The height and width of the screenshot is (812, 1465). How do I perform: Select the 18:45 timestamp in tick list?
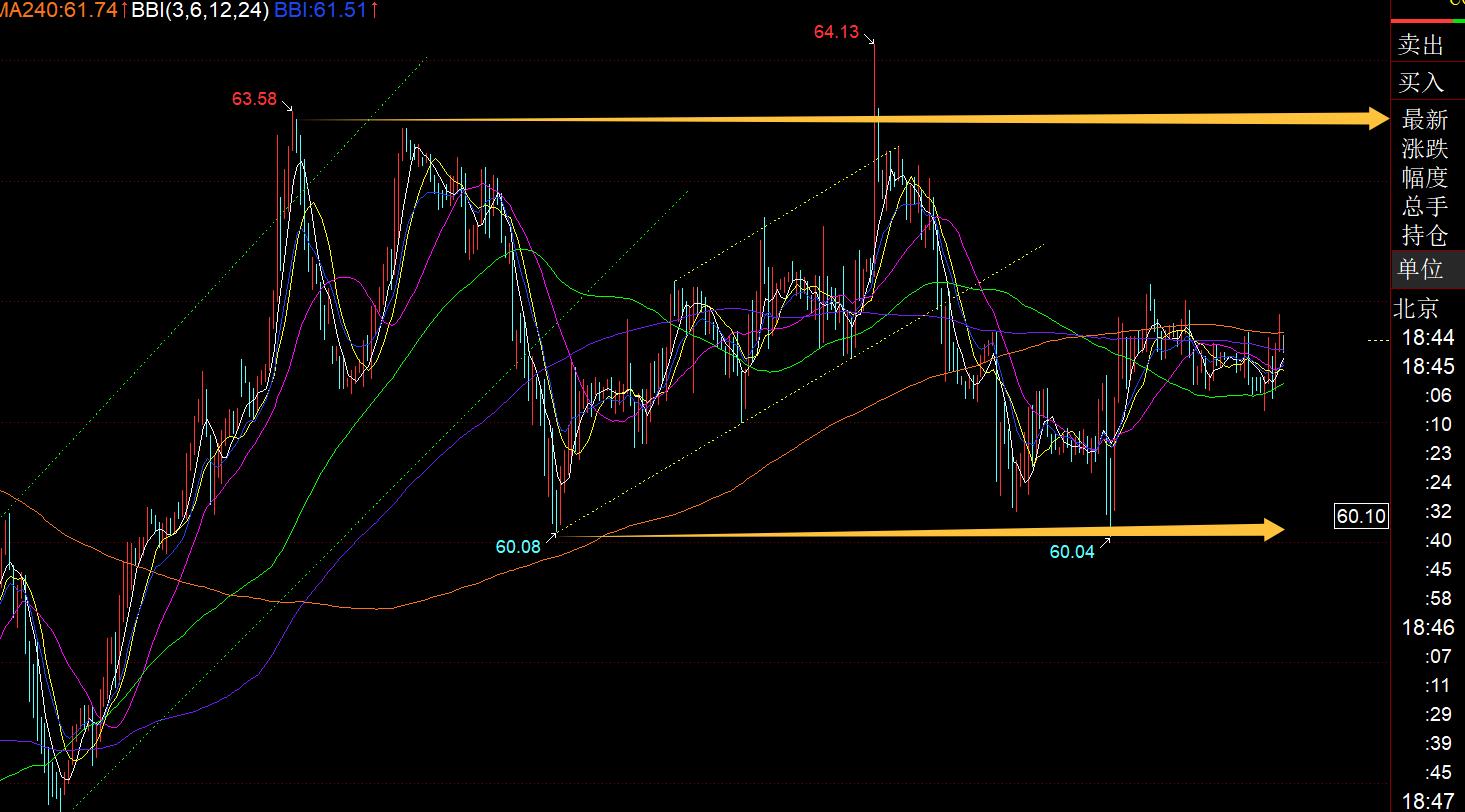tap(1428, 366)
